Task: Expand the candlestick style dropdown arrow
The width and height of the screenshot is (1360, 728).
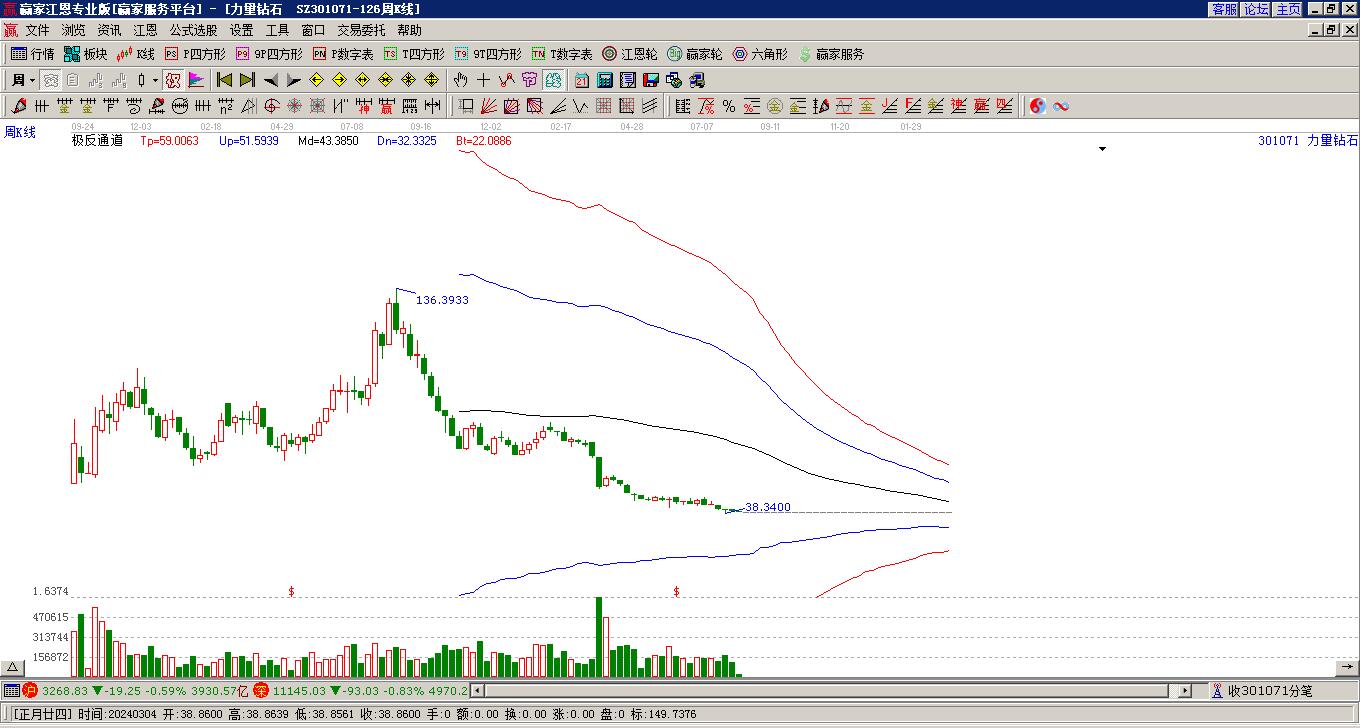Action: (155, 80)
